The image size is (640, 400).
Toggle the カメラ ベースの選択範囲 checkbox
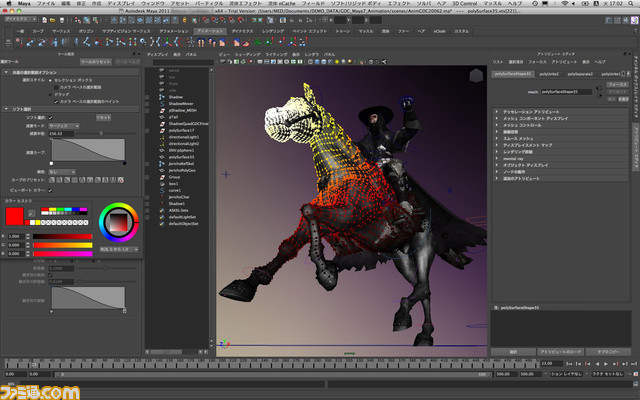pos(56,87)
